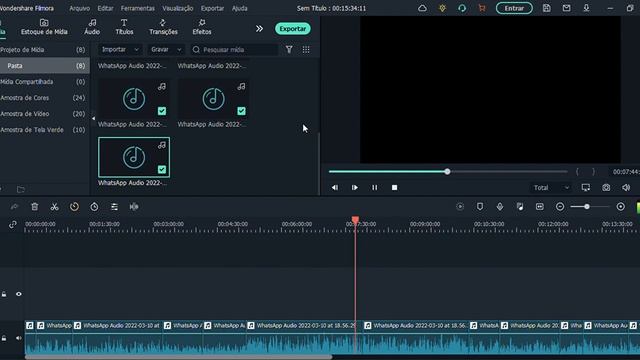Image resolution: width=640 pixels, height=360 pixels.
Task: Click the preview progress slider handle
Action: click(447, 171)
